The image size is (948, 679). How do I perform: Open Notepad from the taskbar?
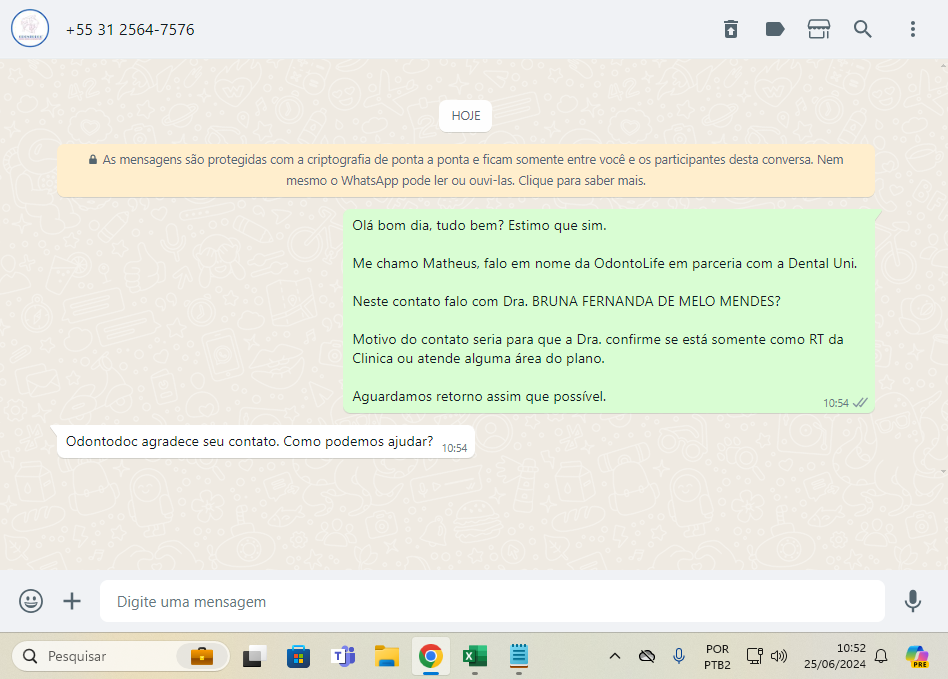click(519, 656)
